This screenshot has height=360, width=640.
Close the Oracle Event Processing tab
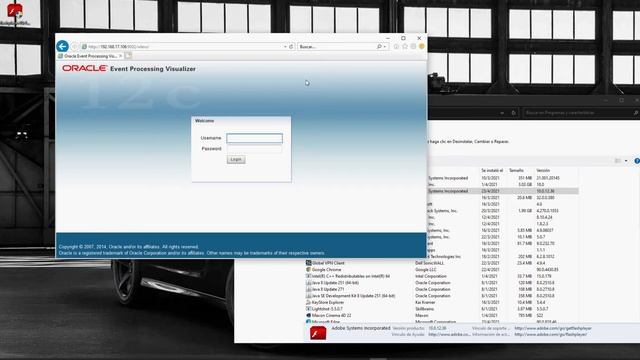tap(121, 56)
